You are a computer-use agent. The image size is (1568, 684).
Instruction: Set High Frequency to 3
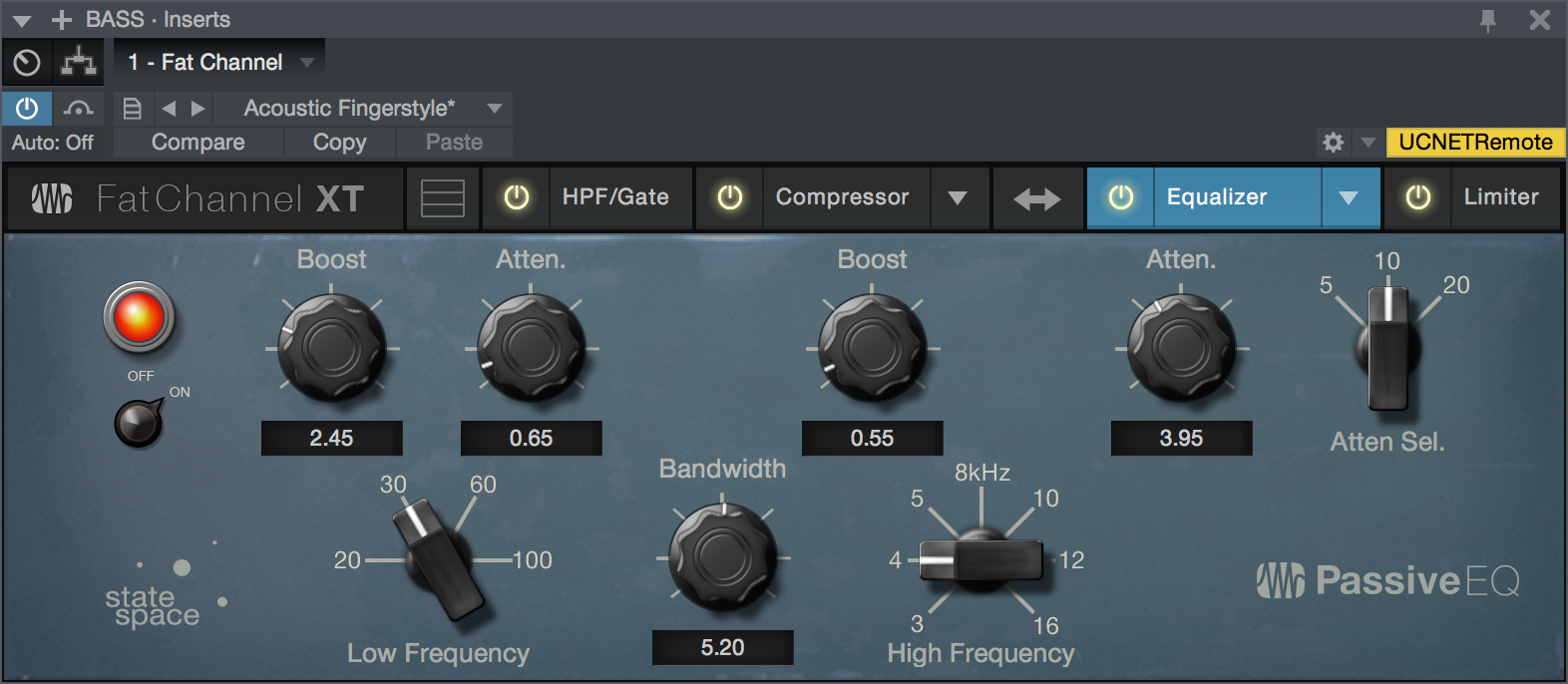917,624
